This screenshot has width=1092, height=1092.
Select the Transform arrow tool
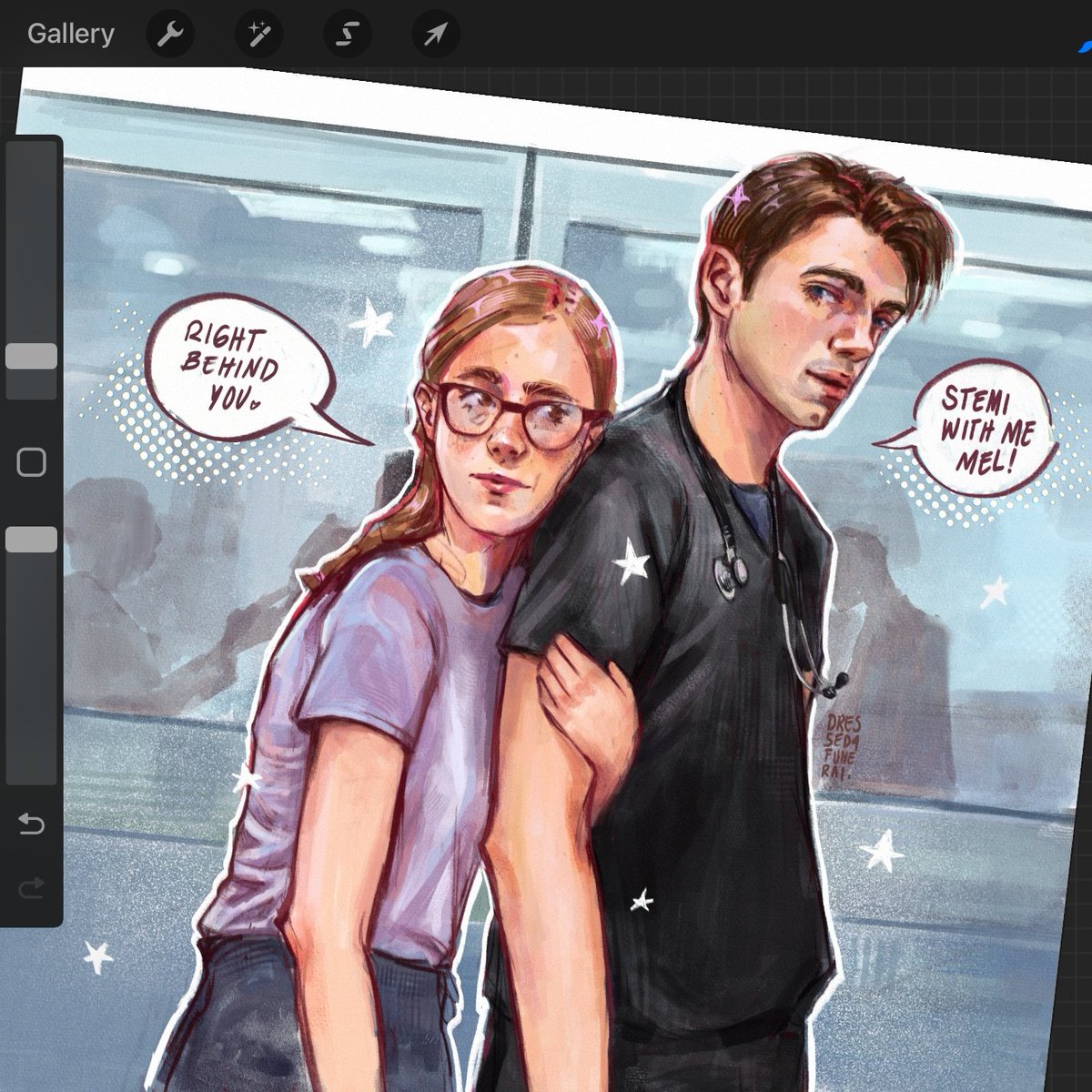(x=436, y=35)
